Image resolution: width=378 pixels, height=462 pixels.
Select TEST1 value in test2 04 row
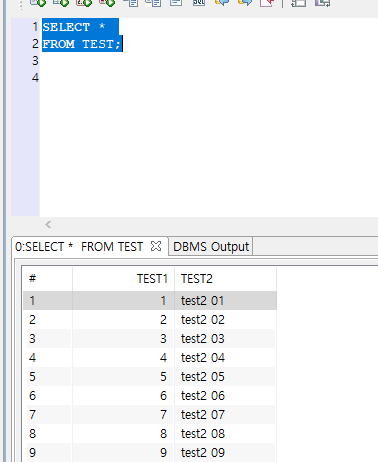(x=123, y=358)
